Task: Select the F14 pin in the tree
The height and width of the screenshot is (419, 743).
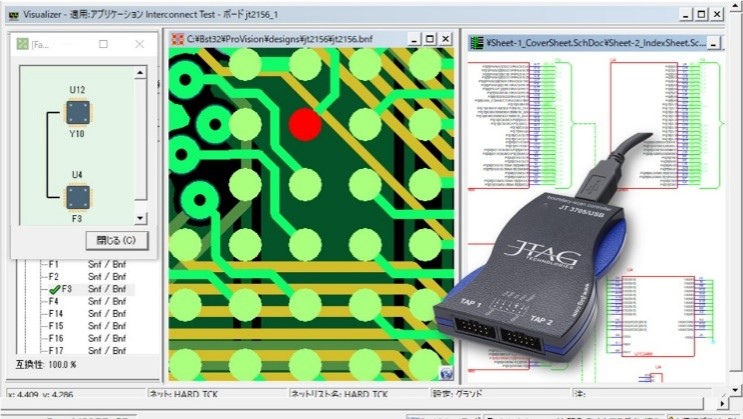Action: pos(57,314)
